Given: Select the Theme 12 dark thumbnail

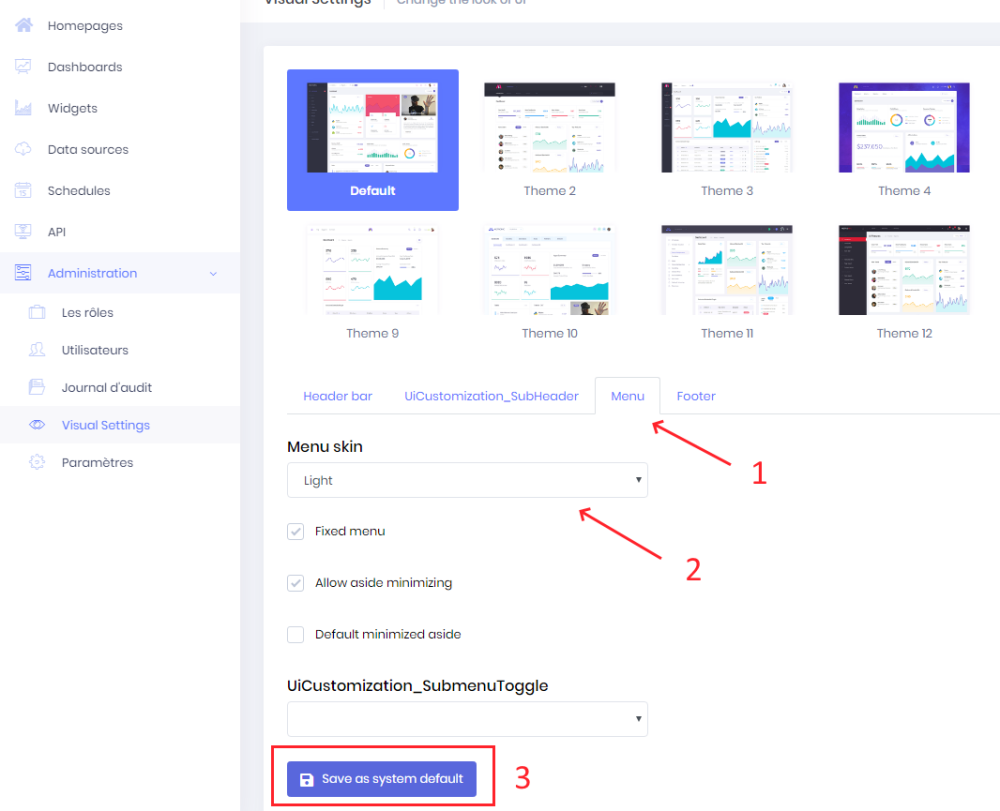Looking at the screenshot, I should [904, 270].
